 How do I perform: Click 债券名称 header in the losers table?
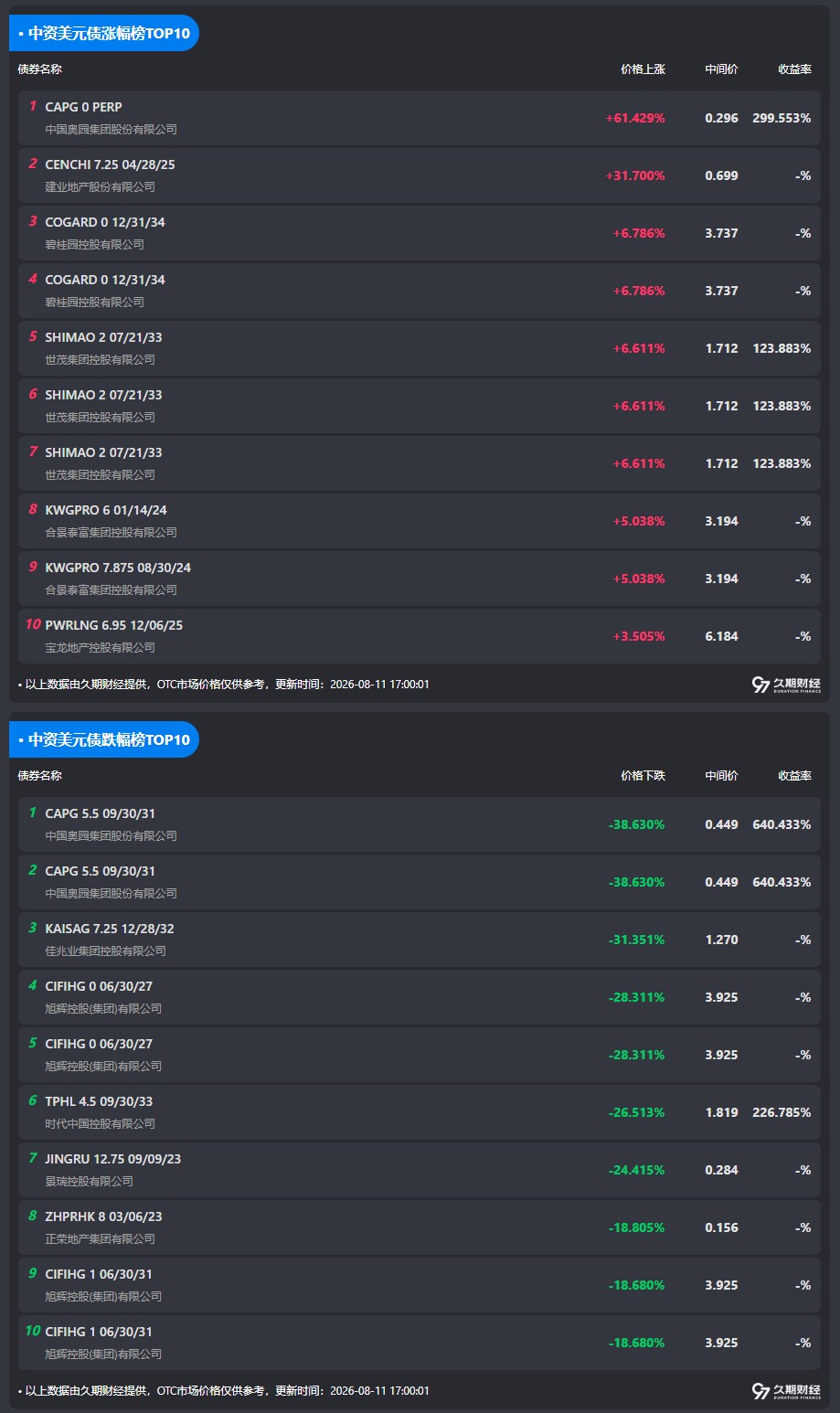40,776
